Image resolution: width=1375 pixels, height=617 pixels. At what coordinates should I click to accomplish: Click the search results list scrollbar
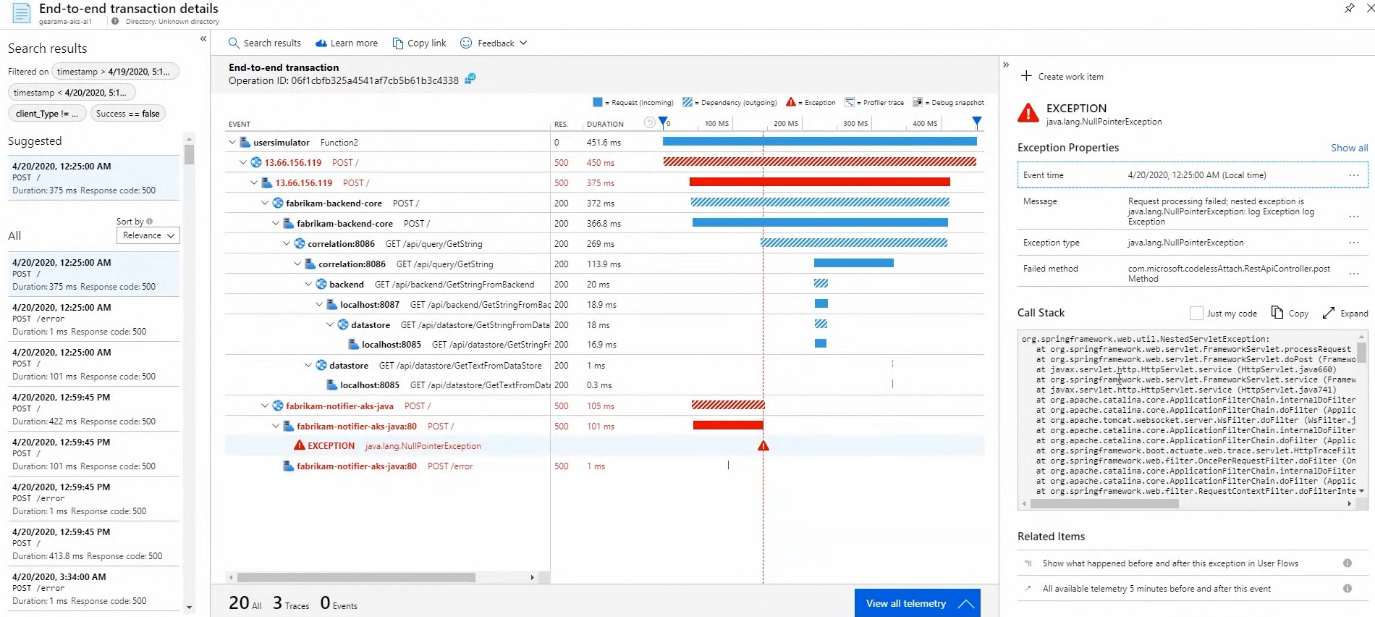pos(189,154)
